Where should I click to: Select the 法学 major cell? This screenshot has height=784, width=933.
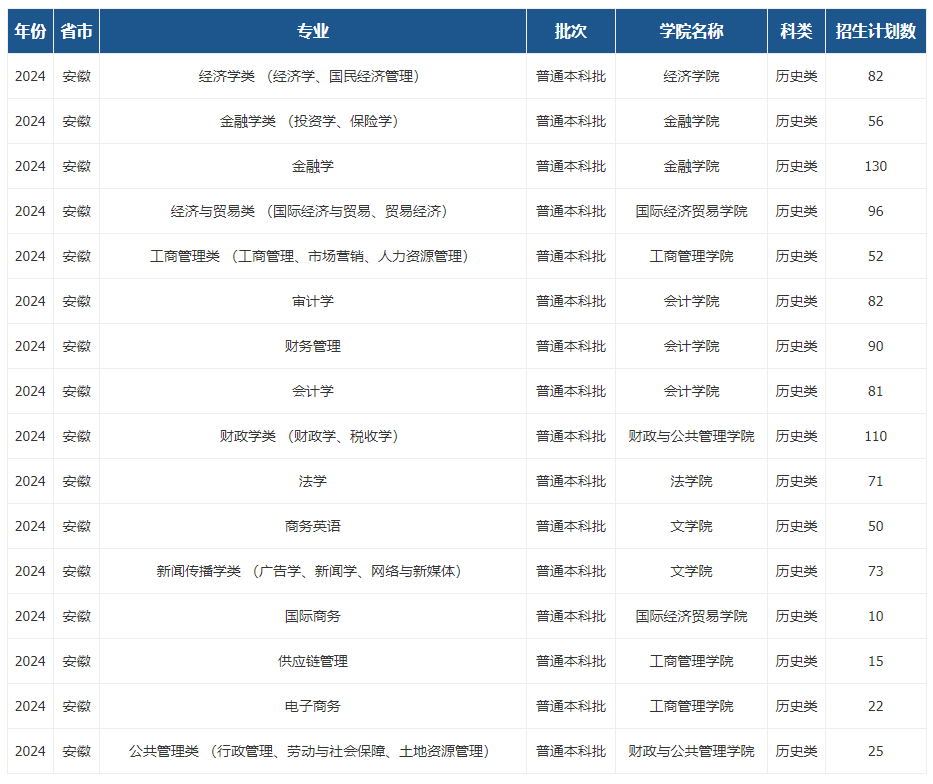pyautogui.click(x=313, y=481)
